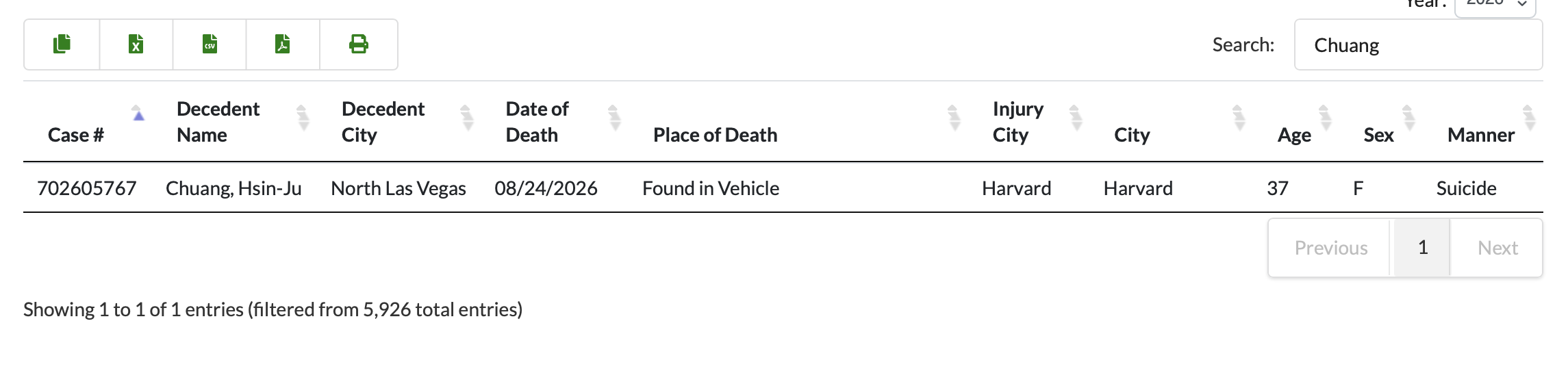
Task: Sort by Case # column arrow
Action: click(x=138, y=114)
